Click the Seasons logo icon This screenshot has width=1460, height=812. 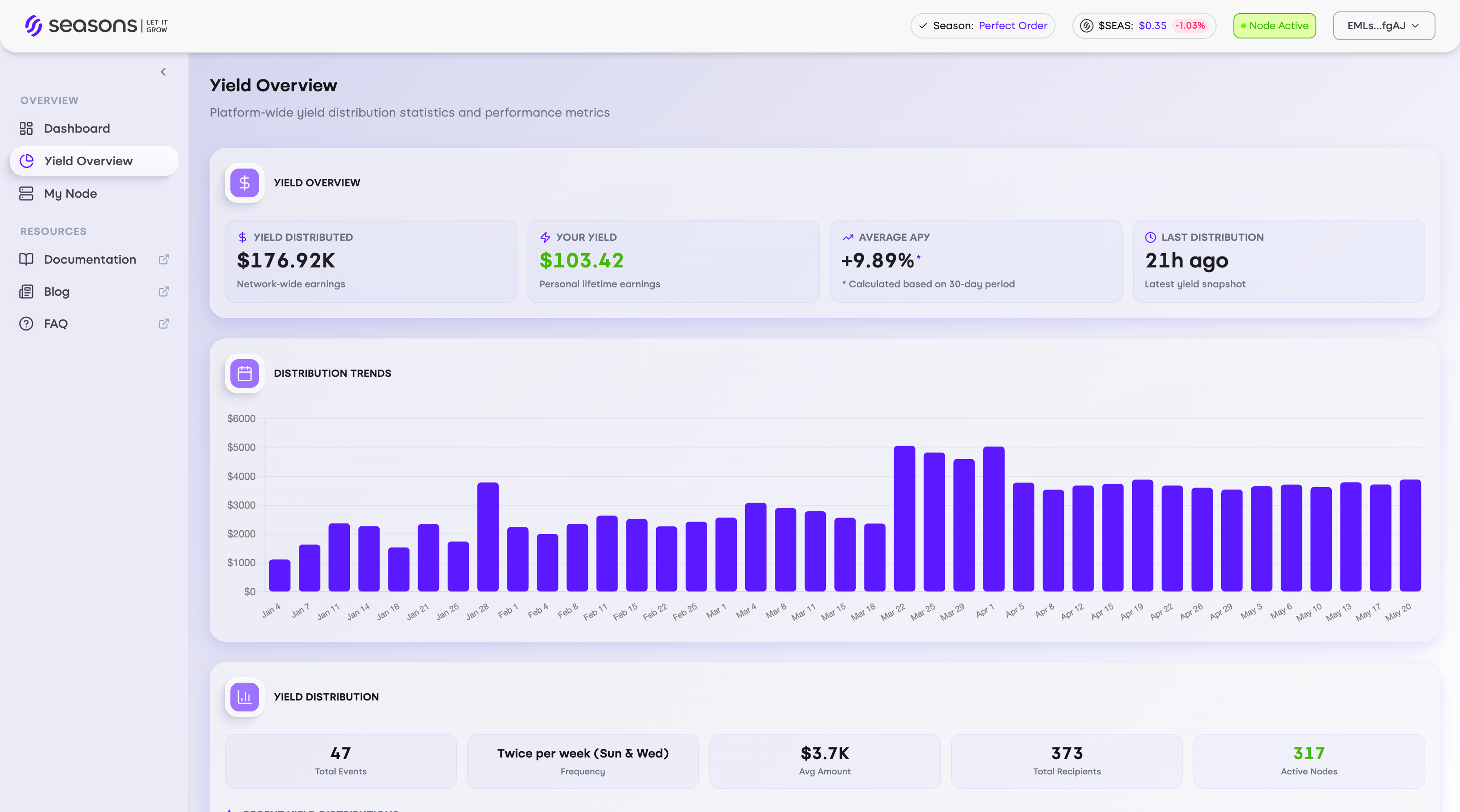(x=34, y=26)
